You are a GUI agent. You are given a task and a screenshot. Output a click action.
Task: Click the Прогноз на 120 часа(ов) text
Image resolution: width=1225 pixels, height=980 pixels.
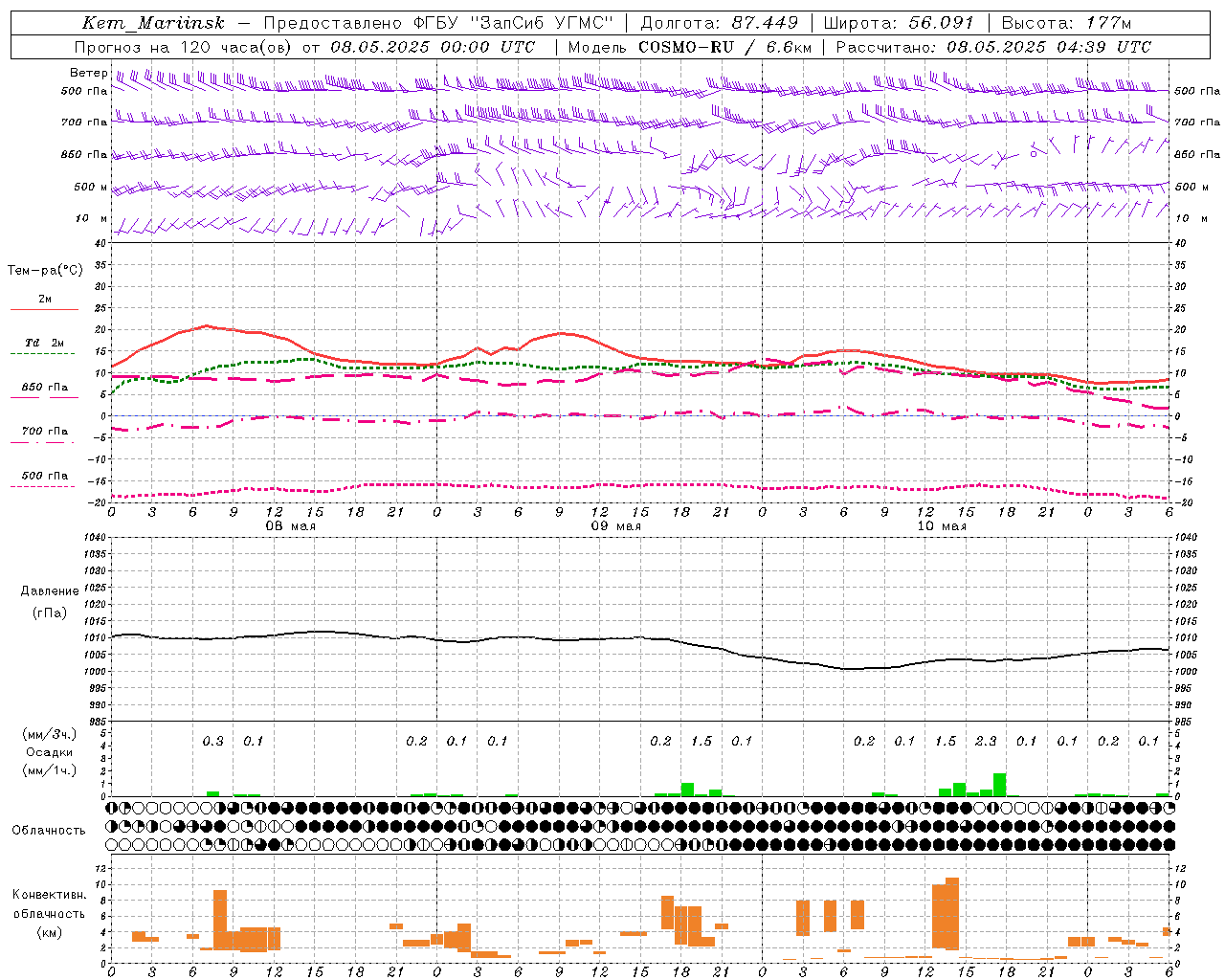coord(184,47)
